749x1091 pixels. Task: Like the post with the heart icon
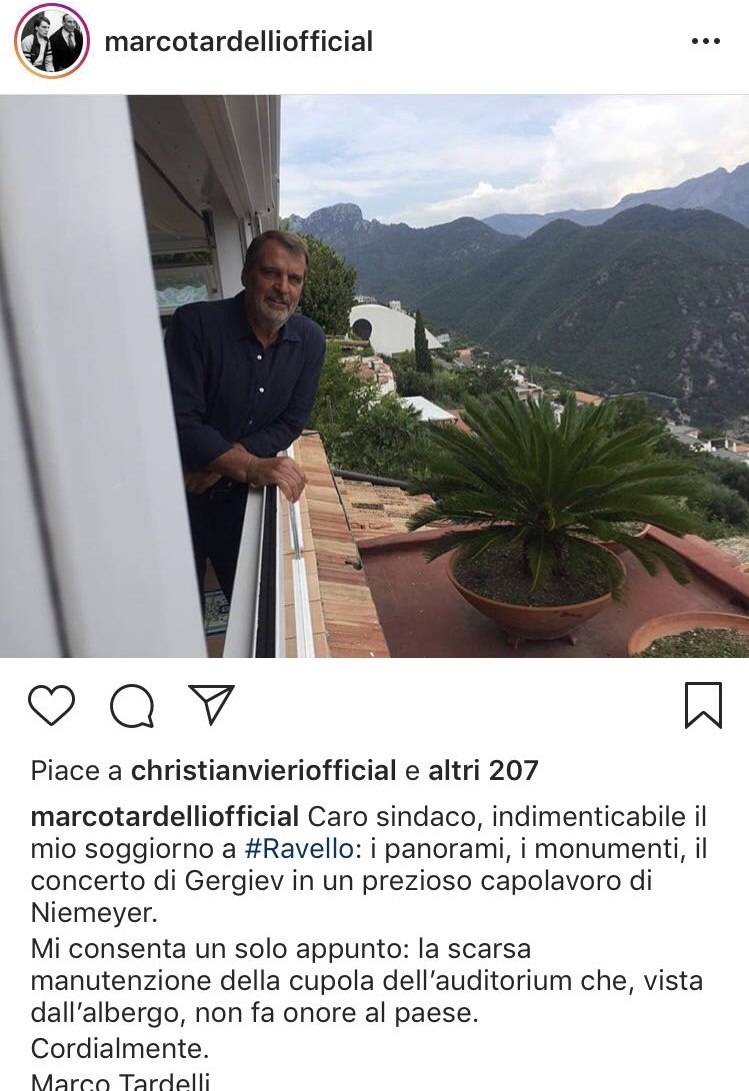tap(52, 706)
